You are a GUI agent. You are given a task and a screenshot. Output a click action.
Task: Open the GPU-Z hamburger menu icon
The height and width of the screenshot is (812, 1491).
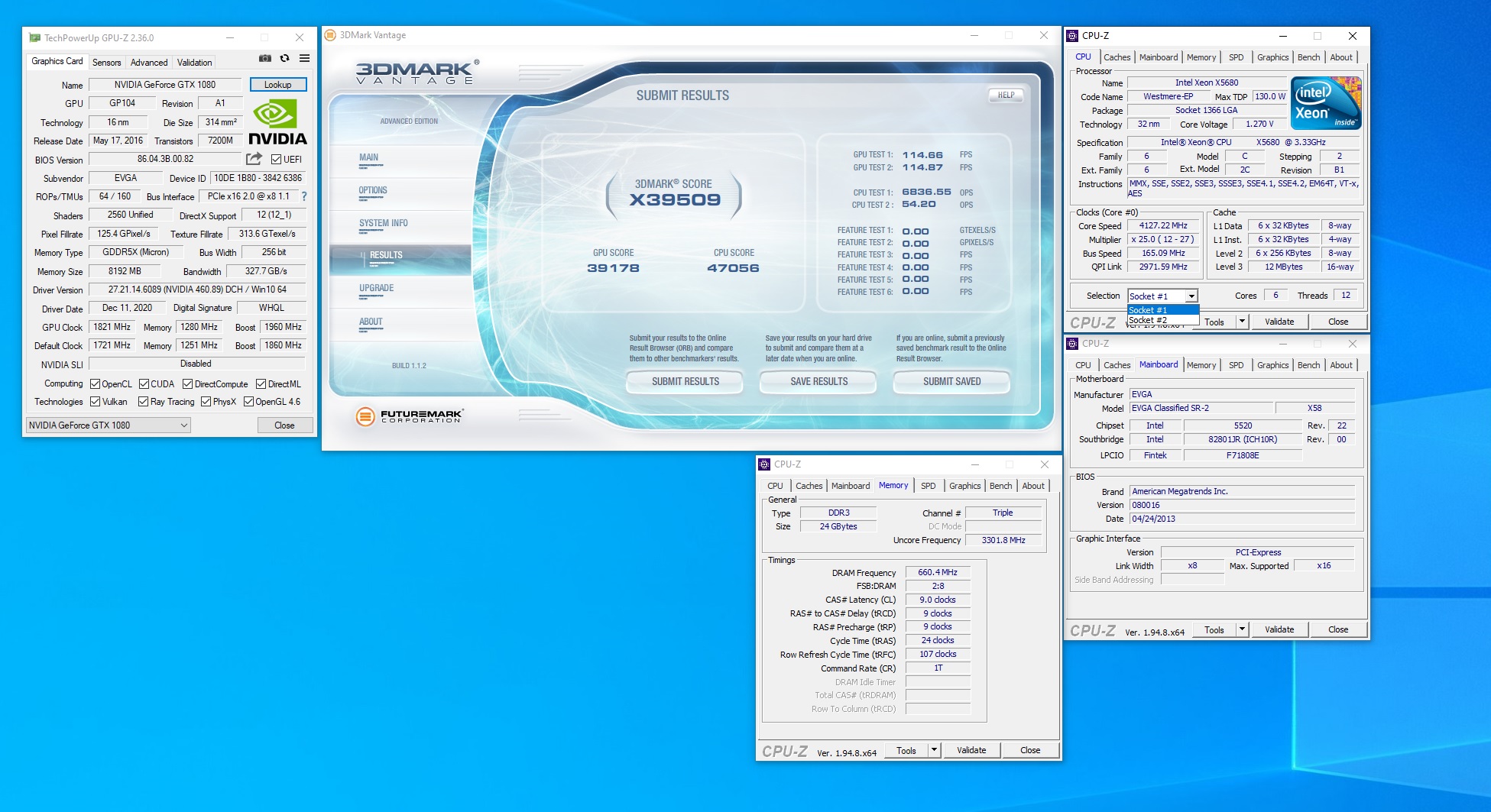coord(304,58)
